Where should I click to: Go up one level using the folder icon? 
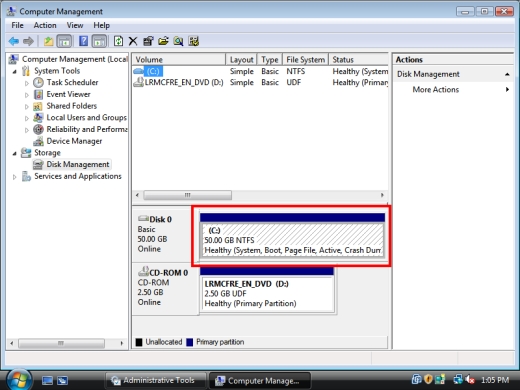click(x=49, y=41)
